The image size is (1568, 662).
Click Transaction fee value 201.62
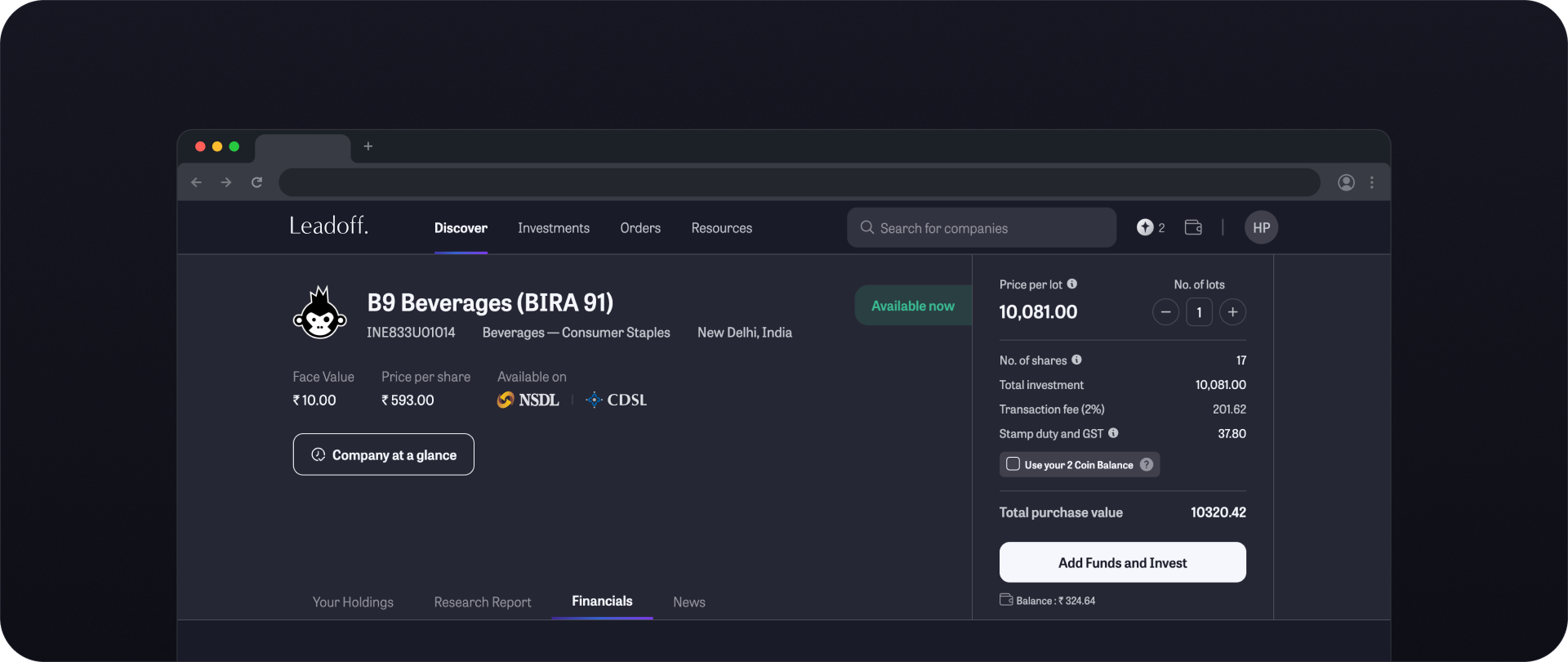click(x=1229, y=409)
